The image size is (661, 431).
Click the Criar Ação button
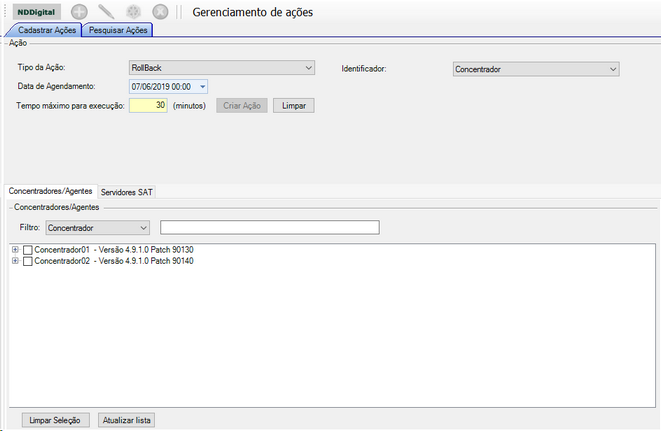pyautogui.click(x=242, y=105)
